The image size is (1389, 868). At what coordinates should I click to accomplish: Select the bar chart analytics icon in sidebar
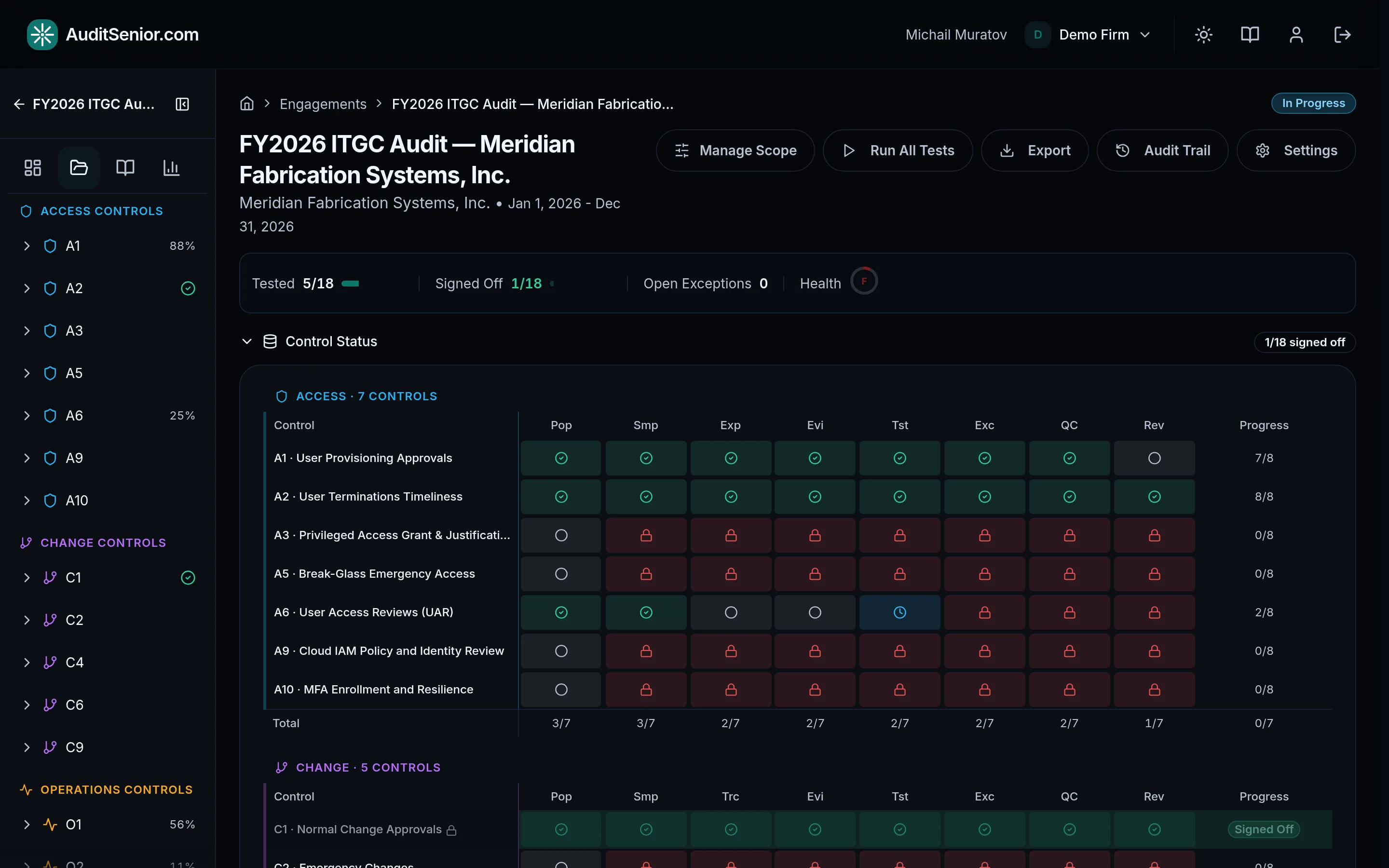pos(171,168)
